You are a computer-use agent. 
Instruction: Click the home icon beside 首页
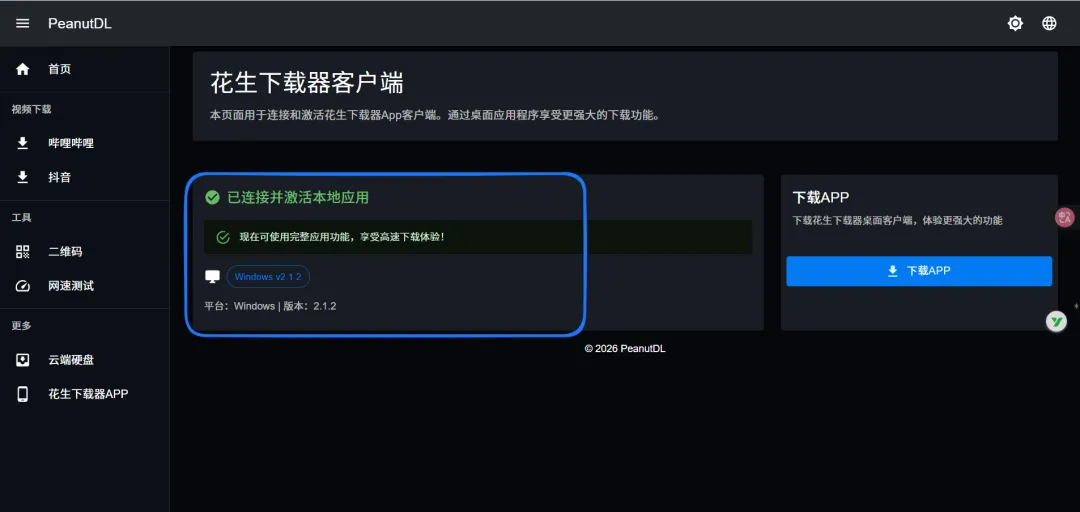pos(23,69)
